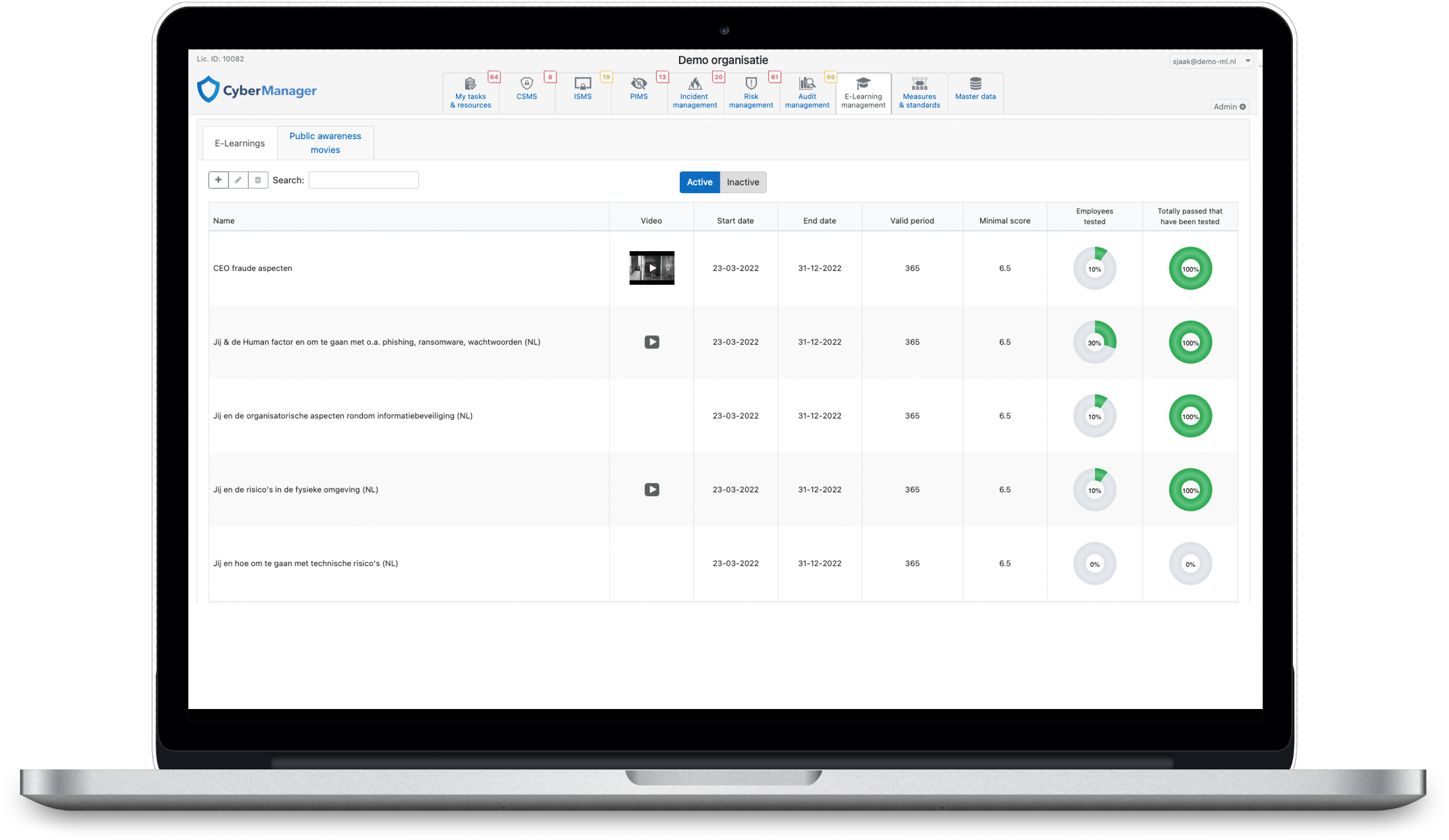
Task: Click the add (plus) e-learning button
Action: (x=218, y=180)
